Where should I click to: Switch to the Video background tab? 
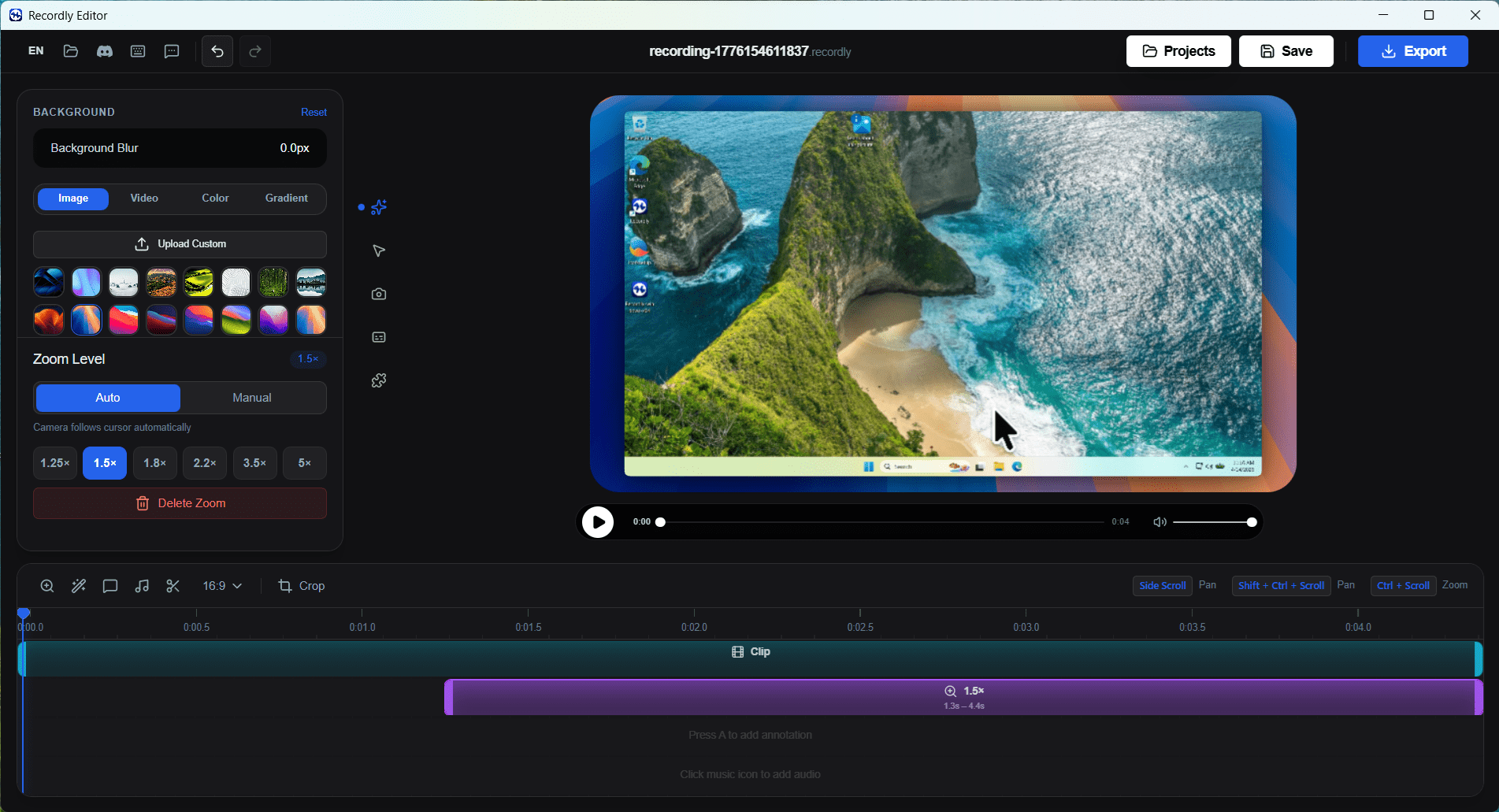point(144,198)
